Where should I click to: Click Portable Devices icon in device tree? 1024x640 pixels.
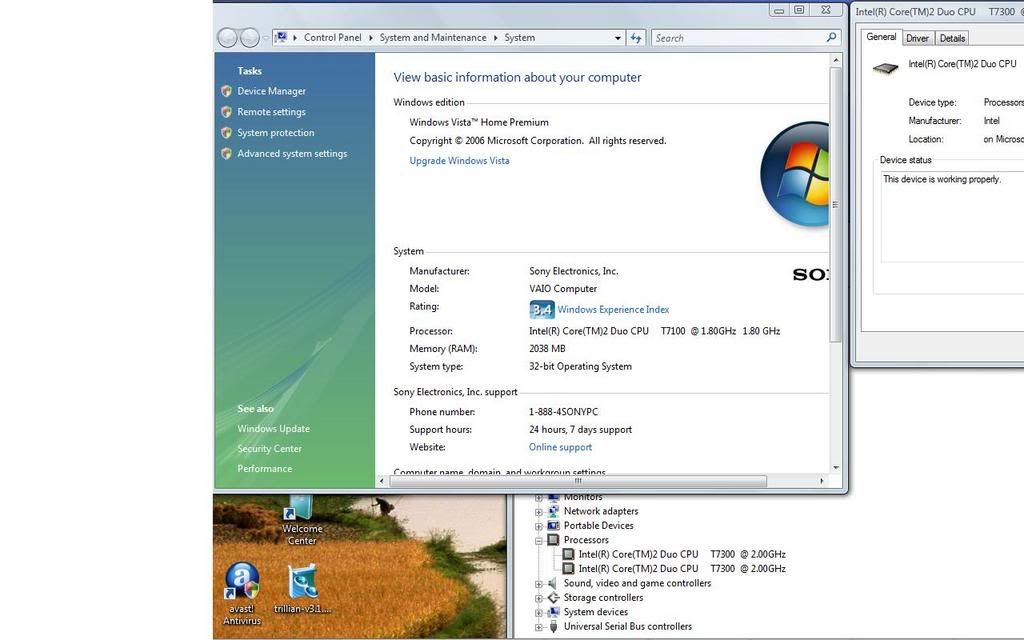click(x=553, y=526)
